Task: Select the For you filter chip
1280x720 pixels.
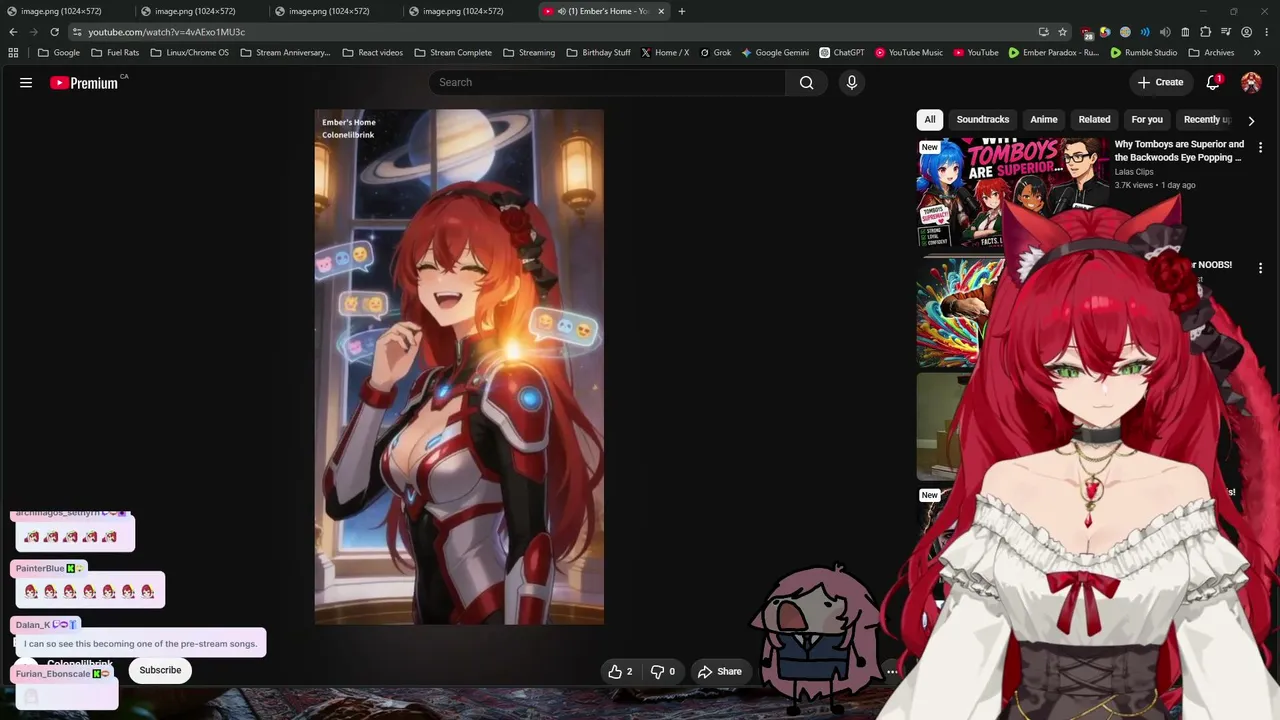Action: [x=1147, y=120]
